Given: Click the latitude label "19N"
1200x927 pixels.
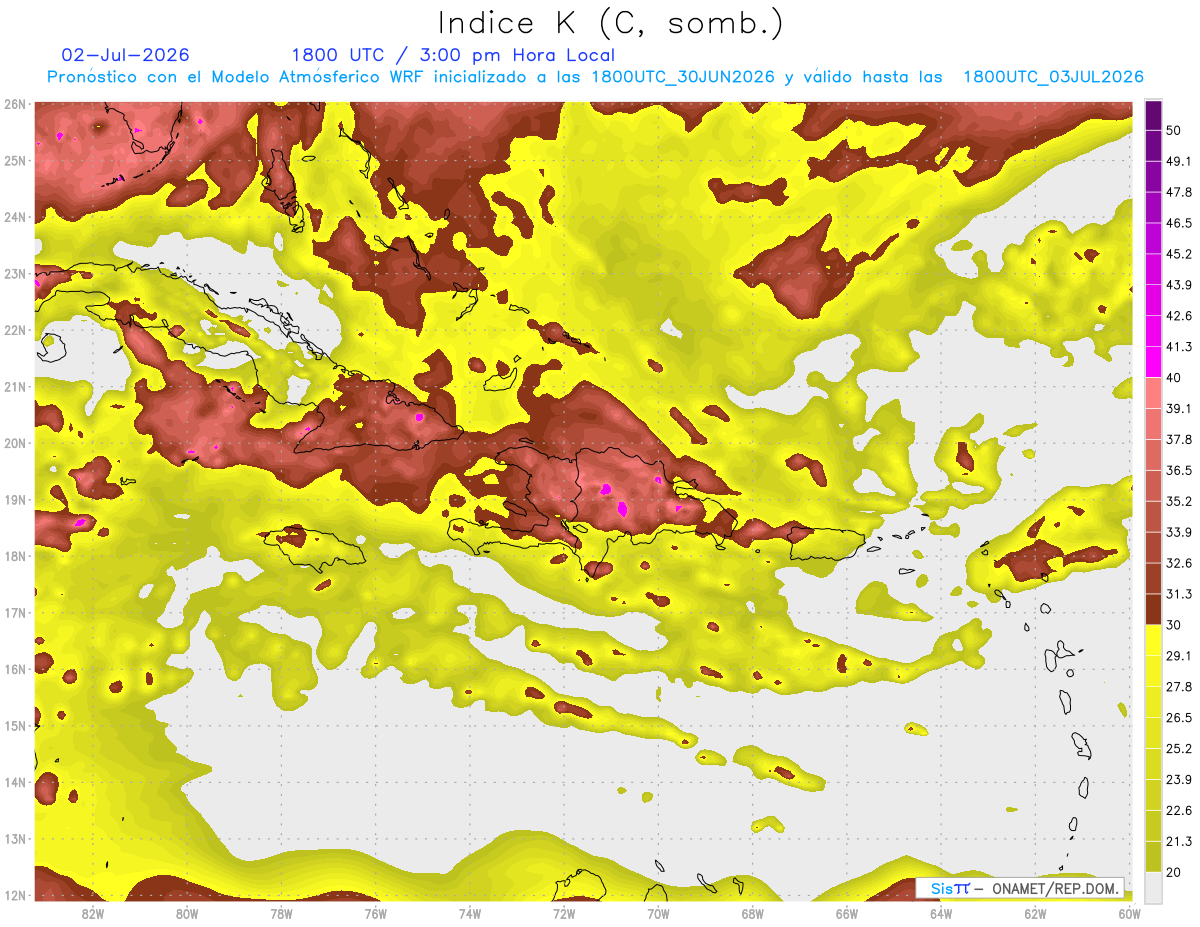Looking at the screenshot, I should click(14, 500).
